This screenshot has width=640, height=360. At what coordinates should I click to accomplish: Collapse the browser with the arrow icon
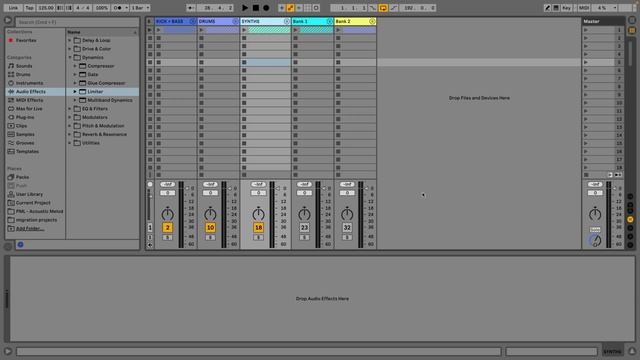[x=8, y=20]
